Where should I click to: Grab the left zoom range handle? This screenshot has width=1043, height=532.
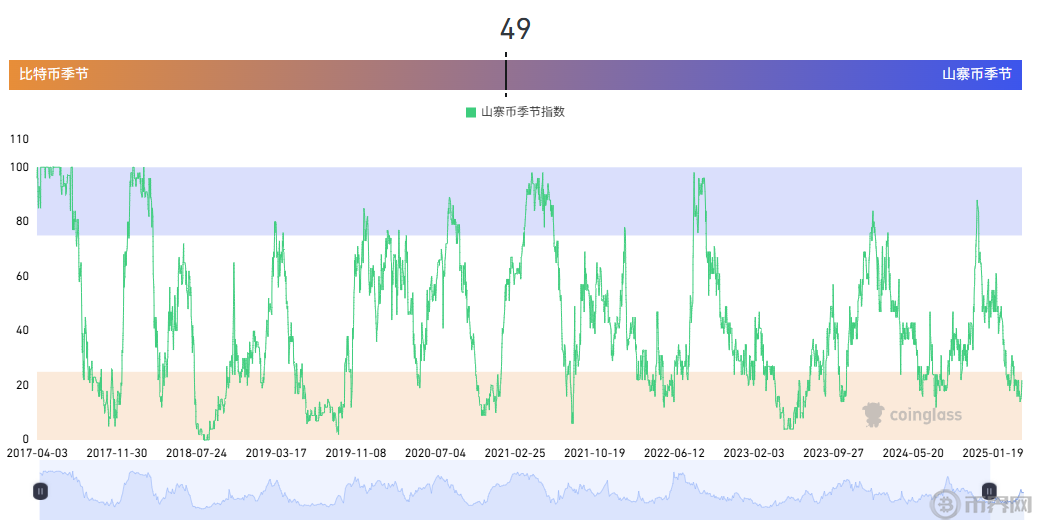click(40, 491)
